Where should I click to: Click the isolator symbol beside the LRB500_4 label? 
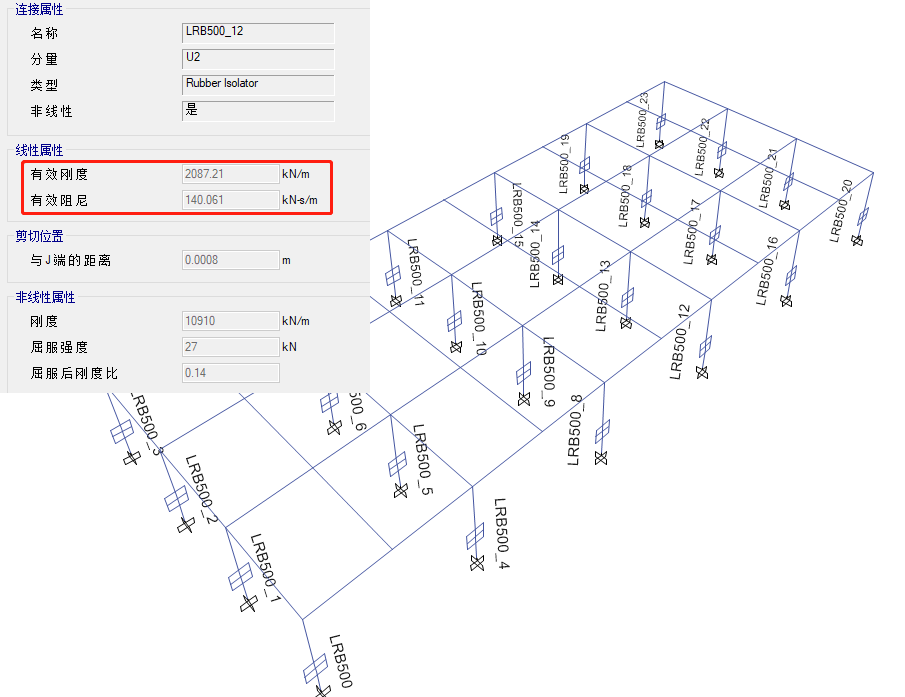click(476, 538)
